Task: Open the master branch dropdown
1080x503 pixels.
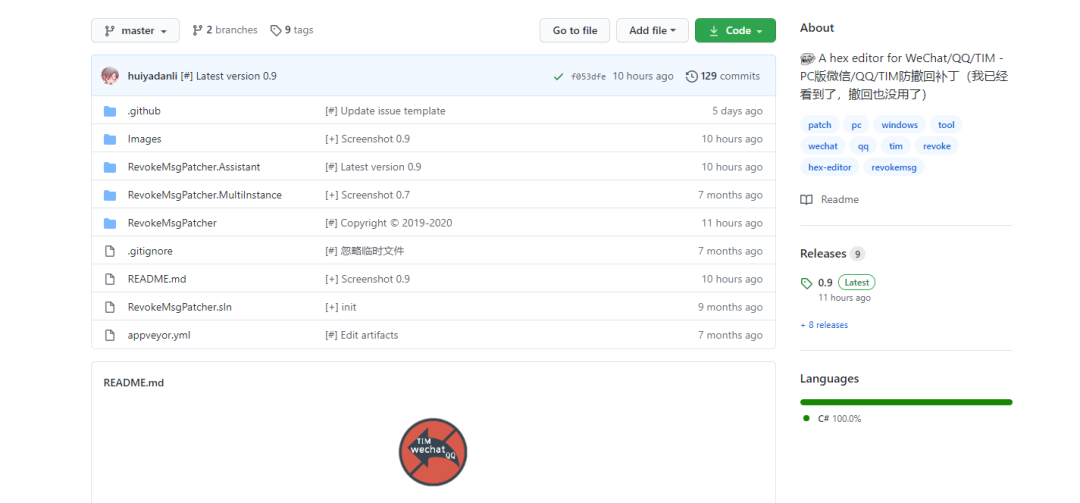Action: [135, 30]
